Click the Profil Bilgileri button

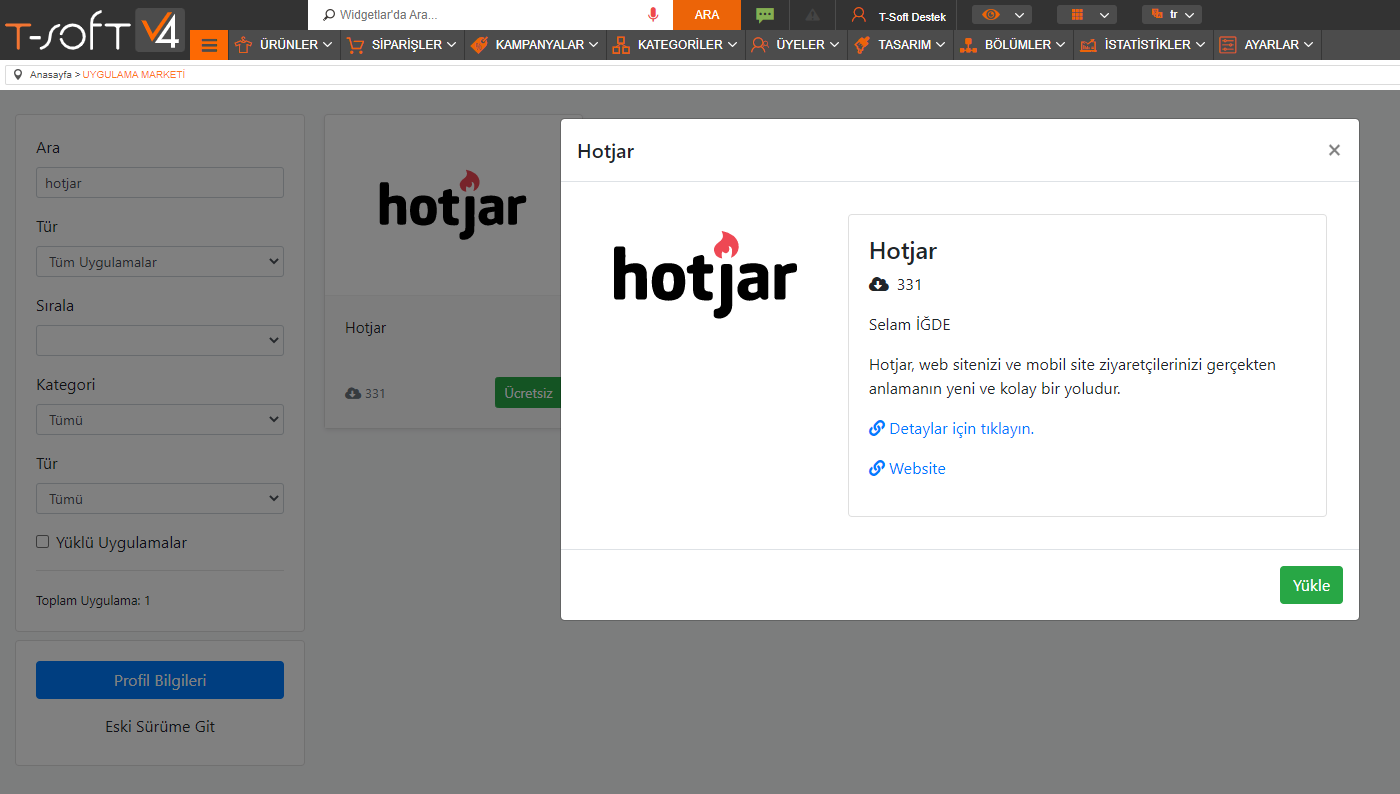pyautogui.click(x=160, y=680)
